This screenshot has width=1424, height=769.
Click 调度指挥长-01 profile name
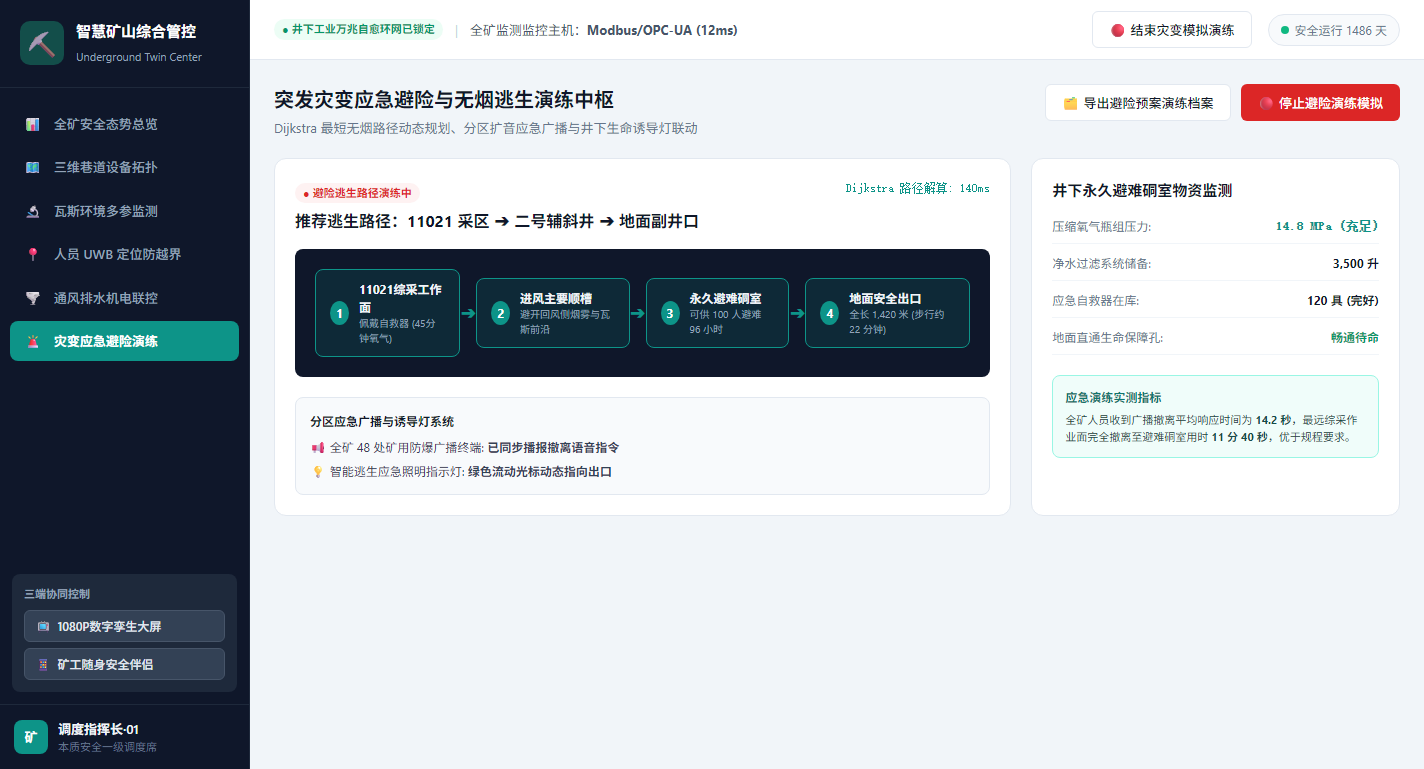click(x=98, y=730)
